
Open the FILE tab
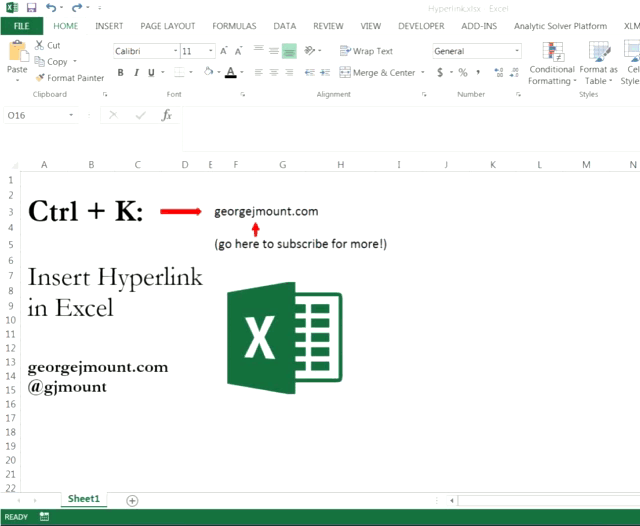click(x=22, y=26)
